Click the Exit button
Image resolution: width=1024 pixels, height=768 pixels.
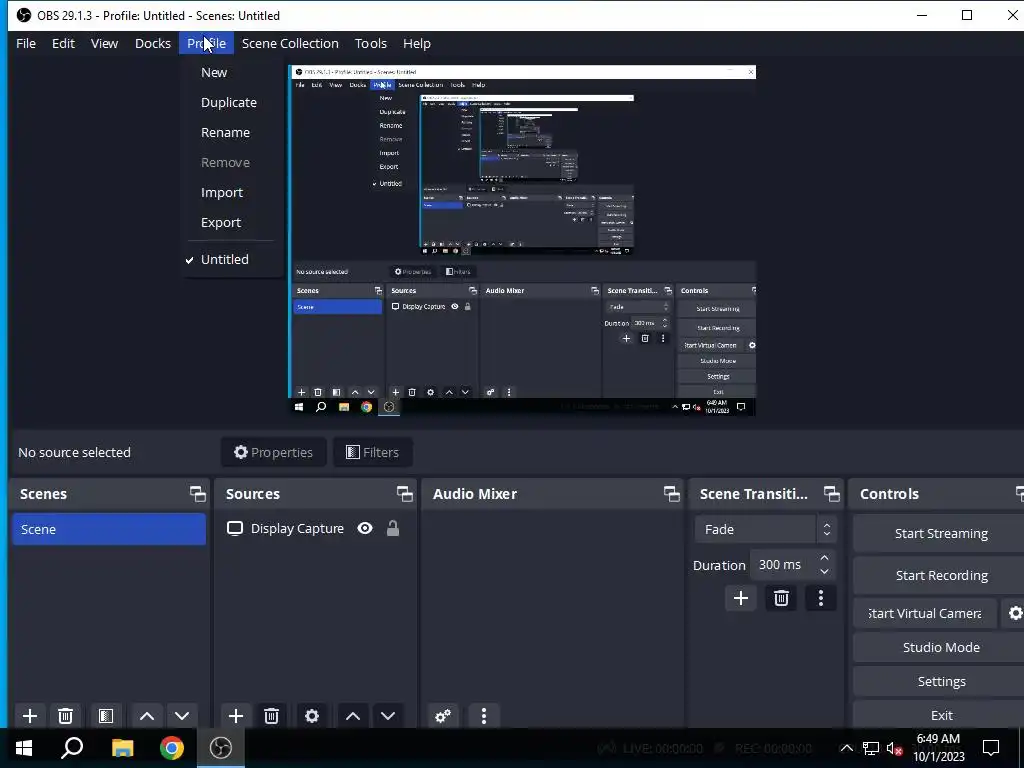click(x=940, y=715)
